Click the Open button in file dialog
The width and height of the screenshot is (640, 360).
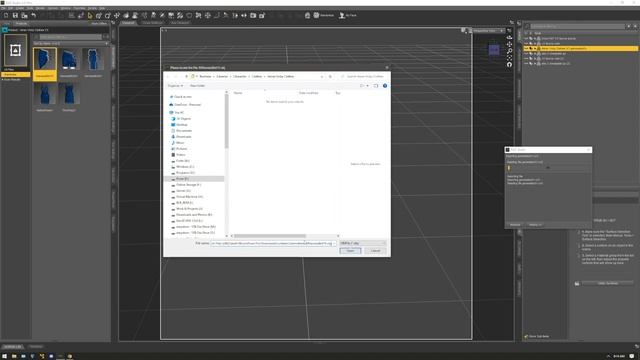(x=350, y=251)
